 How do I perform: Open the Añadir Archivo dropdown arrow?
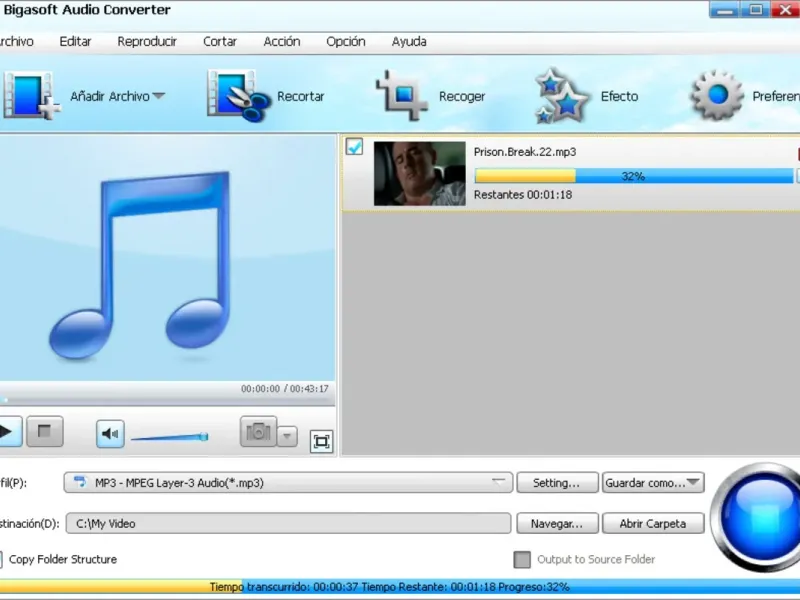159,96
